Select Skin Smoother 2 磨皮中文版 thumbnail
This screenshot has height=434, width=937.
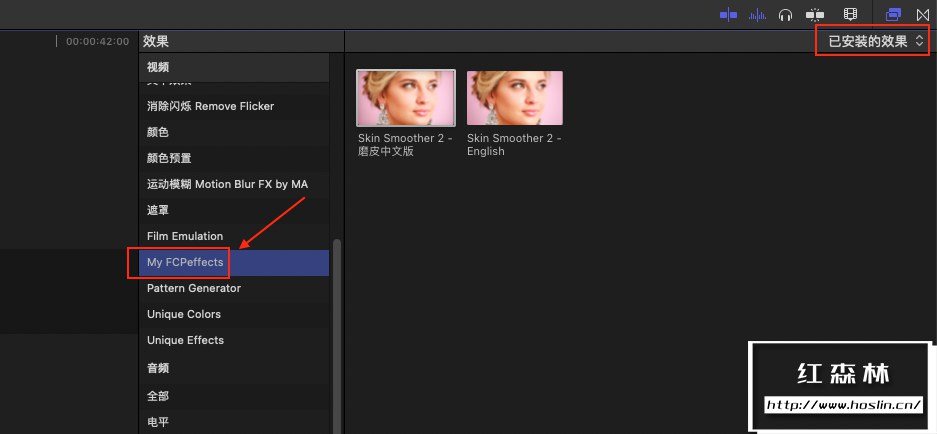point(406,98)
